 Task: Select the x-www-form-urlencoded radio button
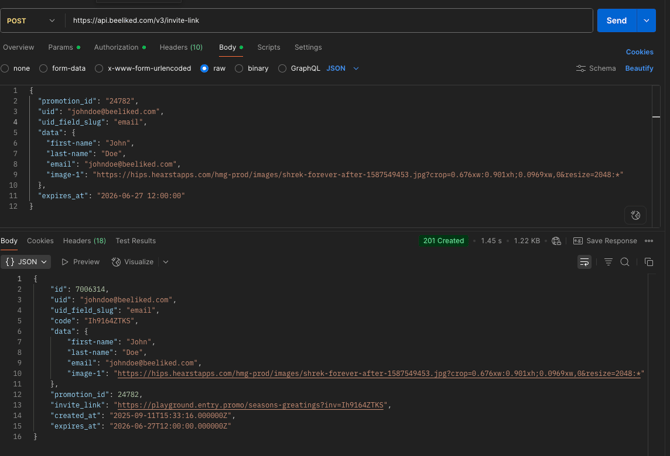click(99, 68)
